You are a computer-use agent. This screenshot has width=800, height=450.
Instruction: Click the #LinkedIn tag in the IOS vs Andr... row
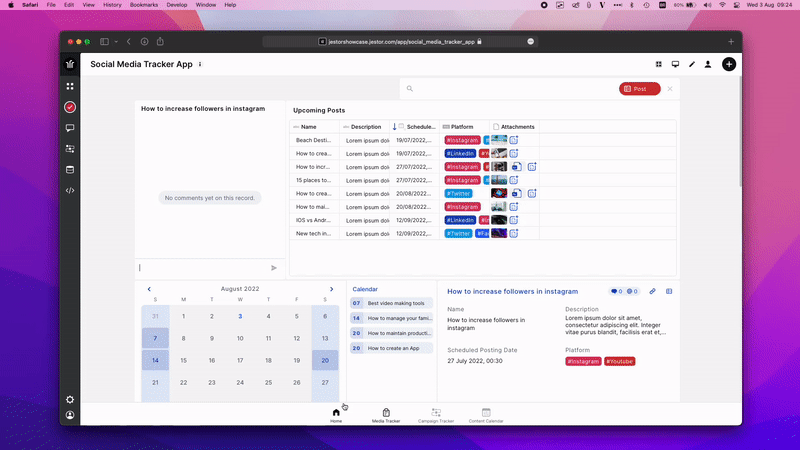click(460, 220)
